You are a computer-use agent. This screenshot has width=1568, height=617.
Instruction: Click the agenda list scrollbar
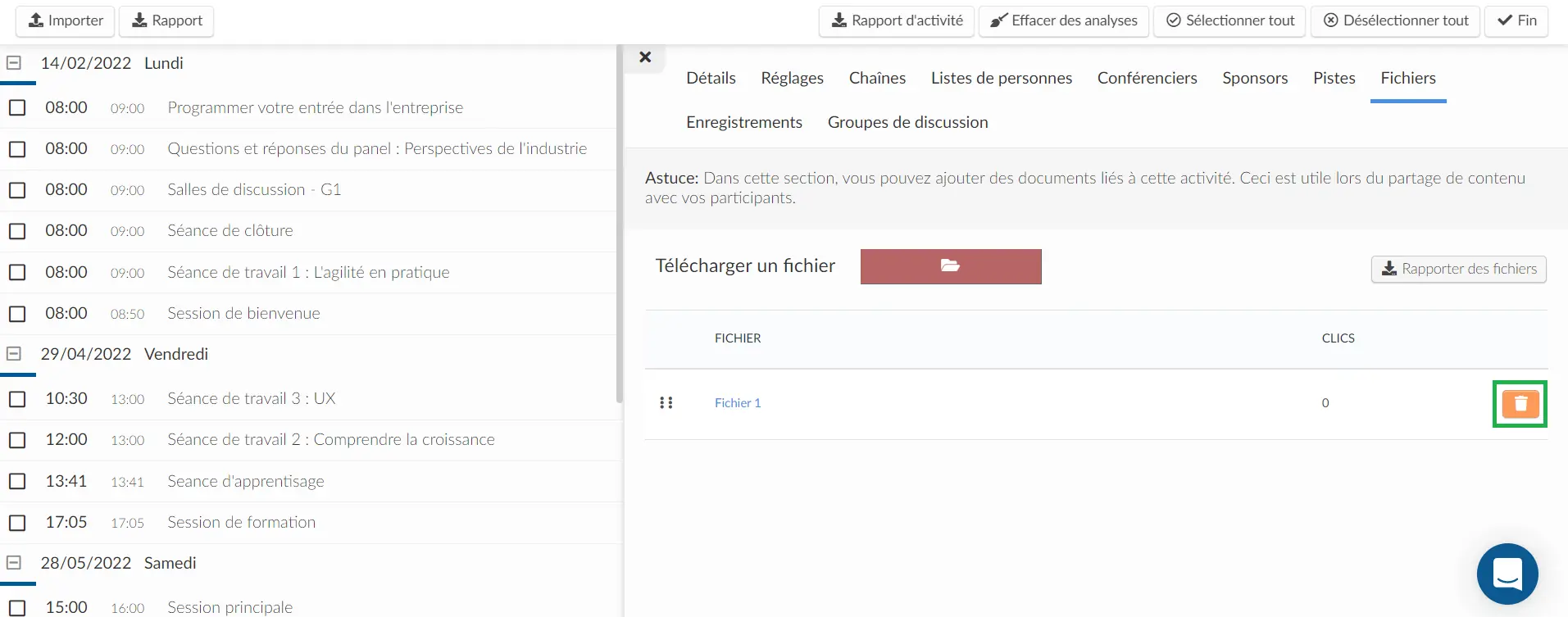point(619,224)
